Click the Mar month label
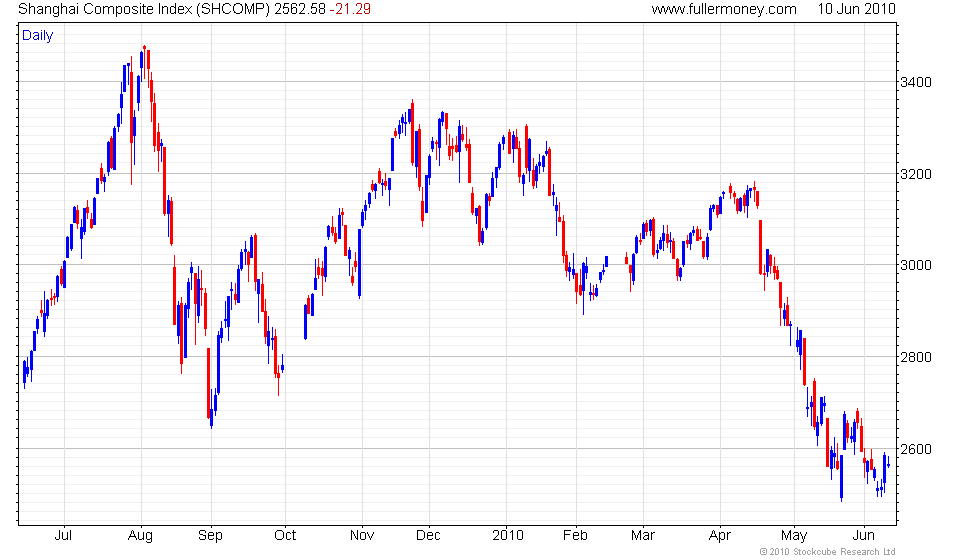980x560 pixels. pyautogui.click(x=642, y=536)
